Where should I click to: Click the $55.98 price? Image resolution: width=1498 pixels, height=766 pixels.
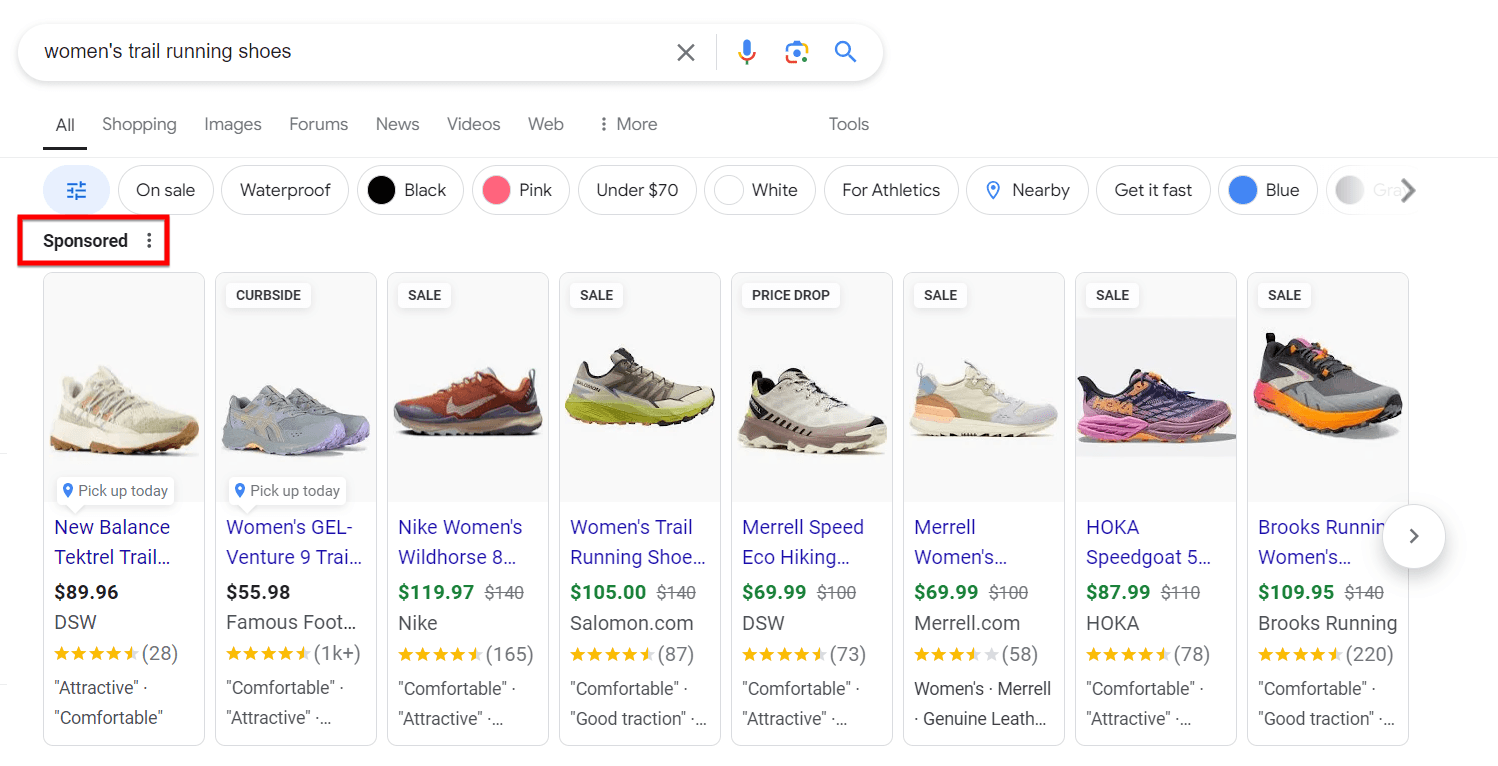(x=258, y=592)
